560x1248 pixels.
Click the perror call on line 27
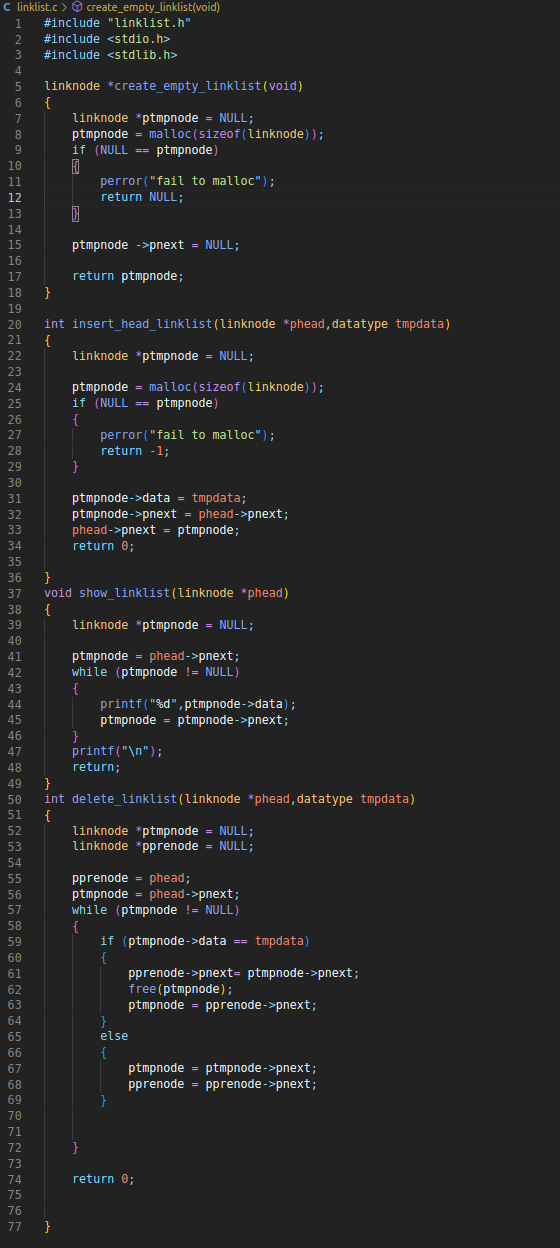[187, 436]
